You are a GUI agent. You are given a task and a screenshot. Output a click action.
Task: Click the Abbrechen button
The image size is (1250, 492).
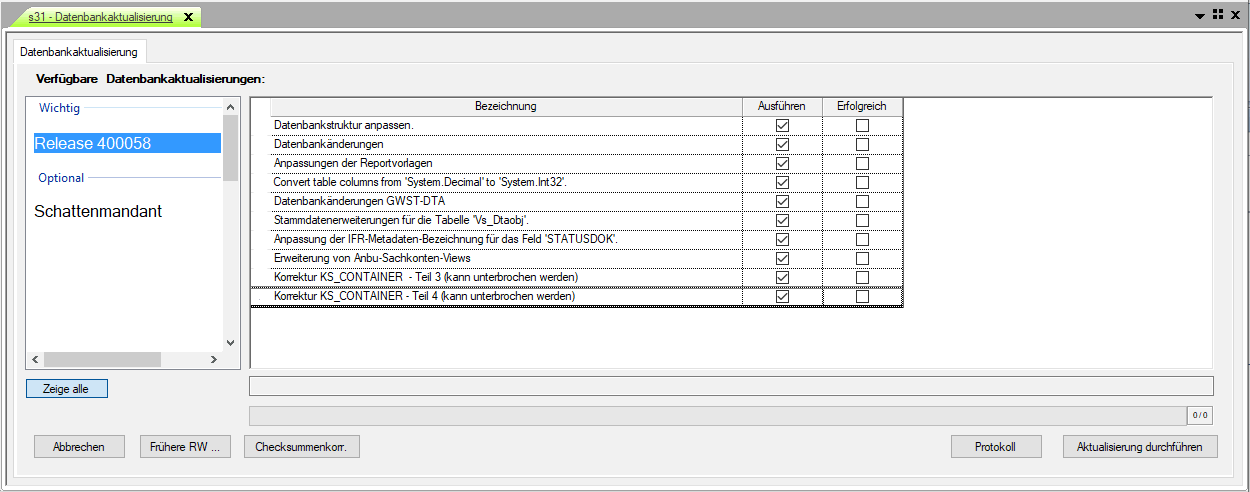click(79, 447)
